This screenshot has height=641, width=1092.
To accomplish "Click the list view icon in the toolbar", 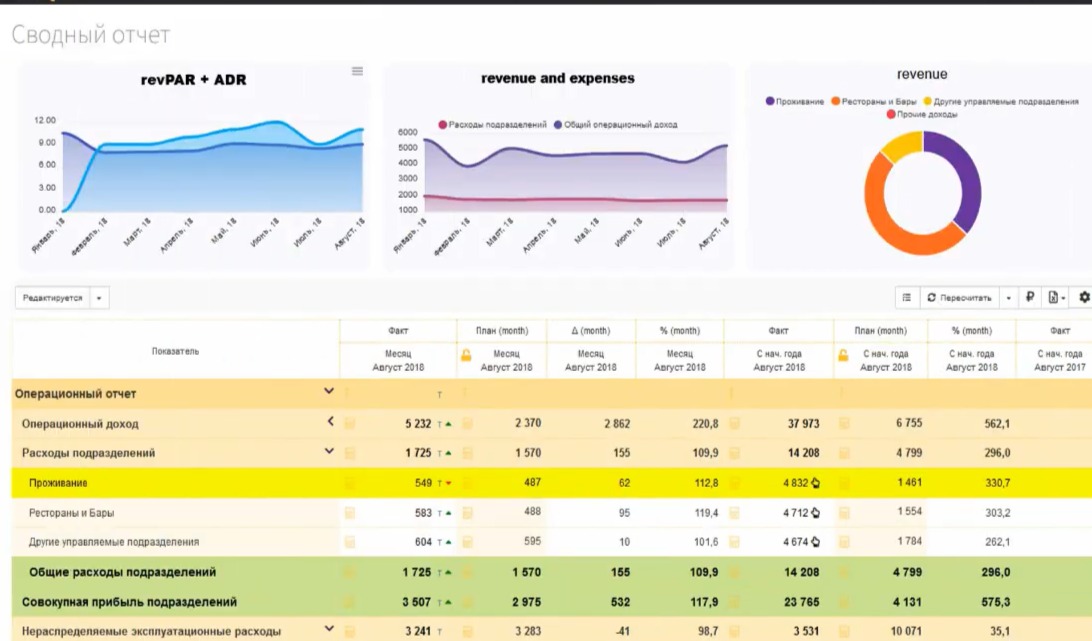I will coord(906,297).
